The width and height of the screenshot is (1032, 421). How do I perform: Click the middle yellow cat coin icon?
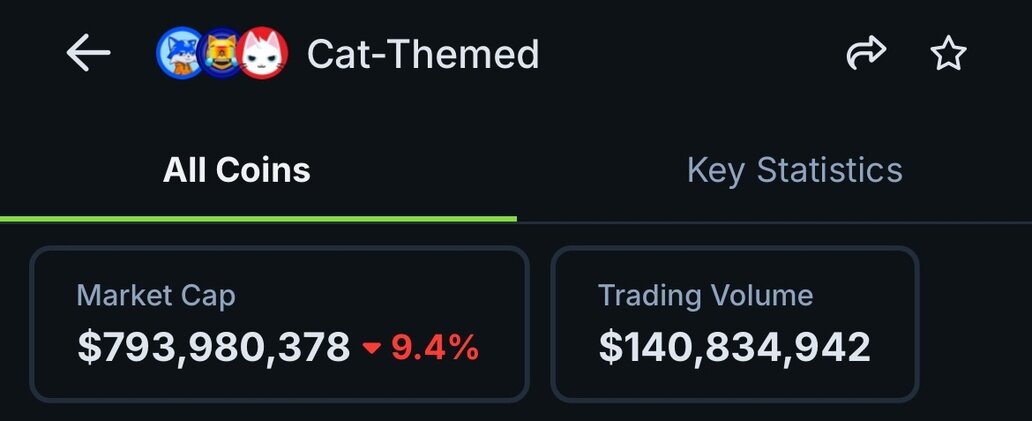(x=220, y=53)
